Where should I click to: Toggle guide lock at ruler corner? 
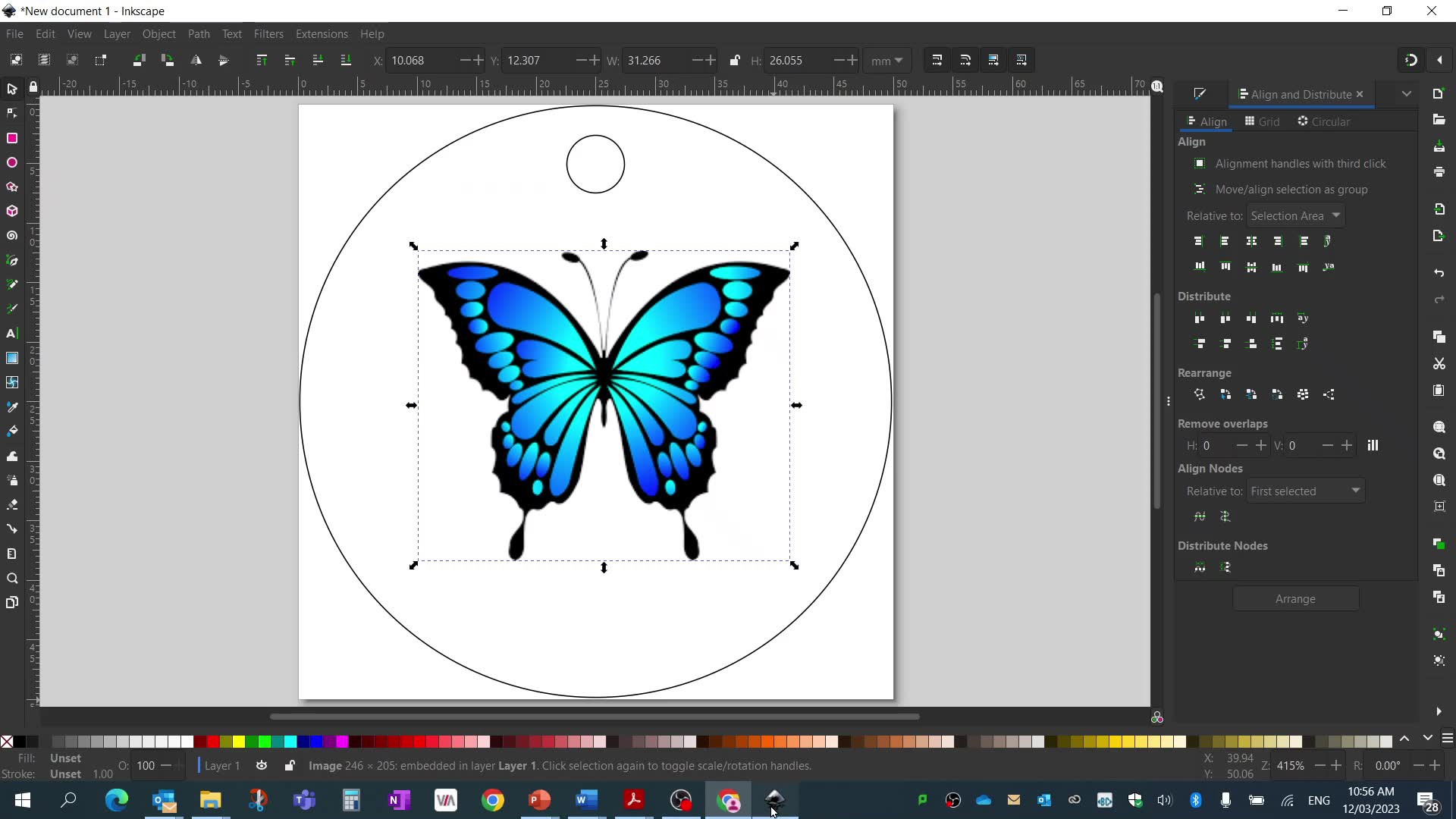point(33,87)
